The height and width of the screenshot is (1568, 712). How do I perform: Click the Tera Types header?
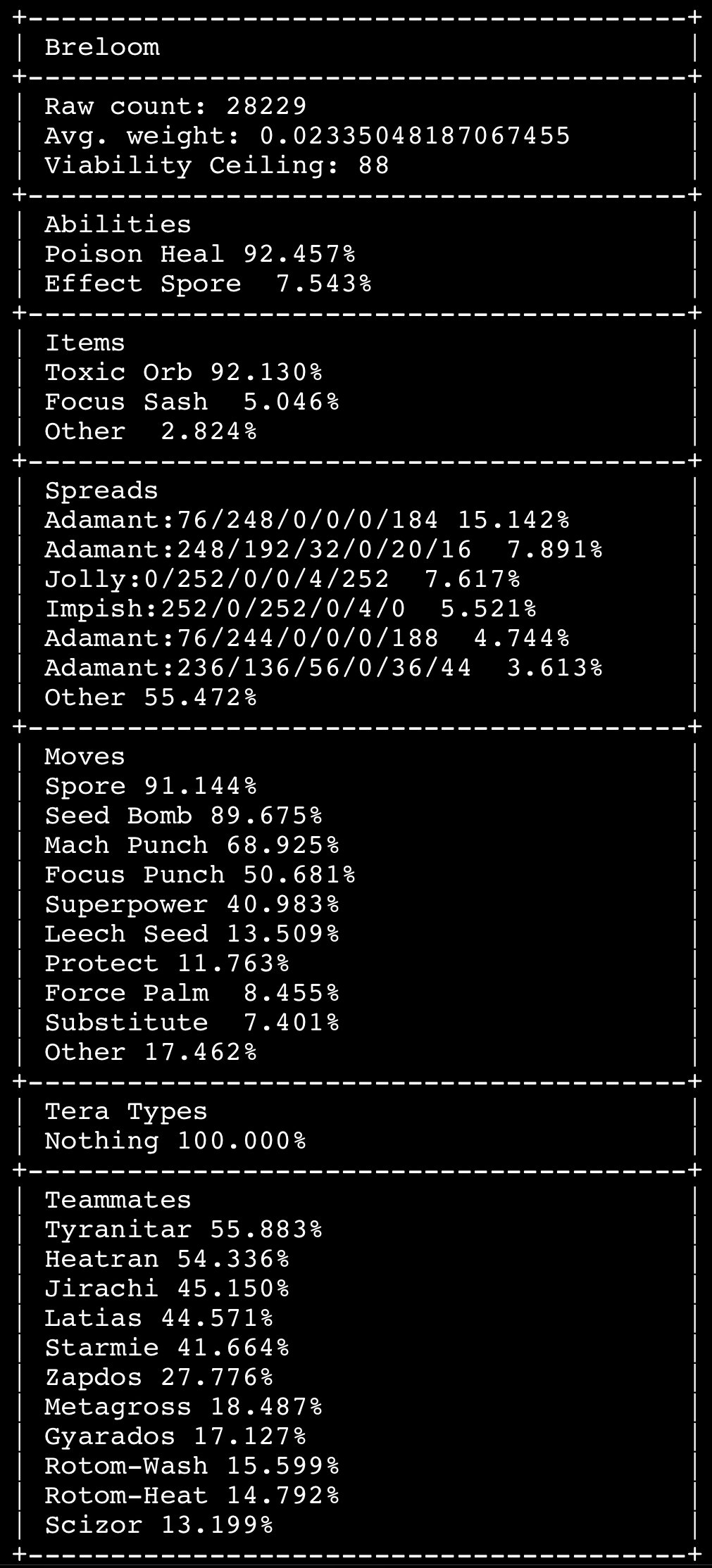pos(126,1111)
